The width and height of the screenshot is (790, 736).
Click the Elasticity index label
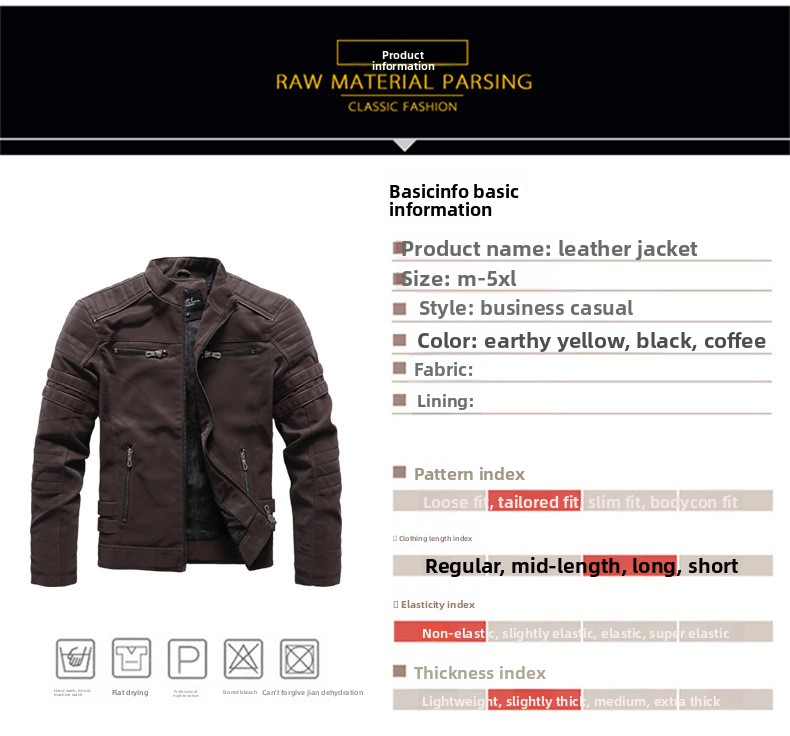click(x=434, y=605)
